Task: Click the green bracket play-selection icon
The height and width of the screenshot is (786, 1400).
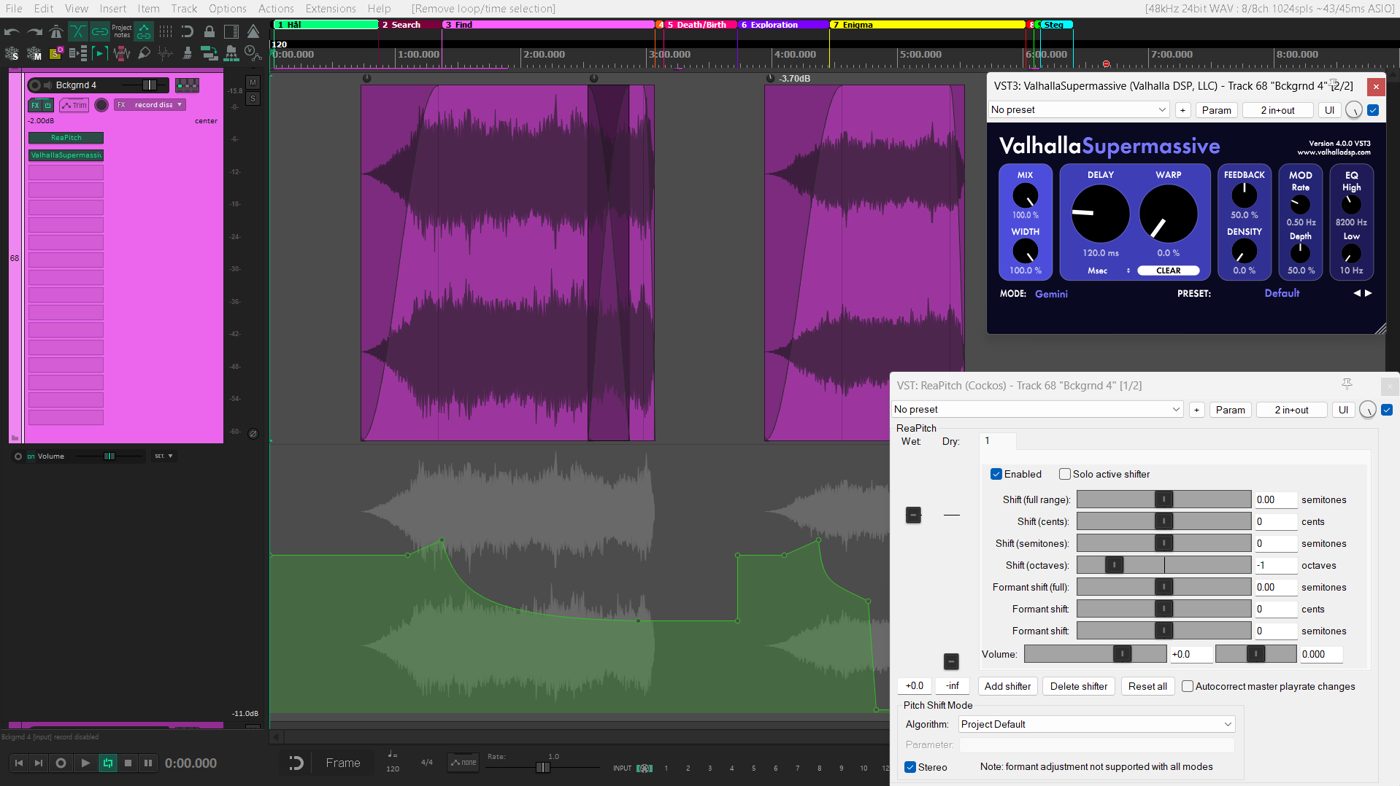Action: click(100, 53)
